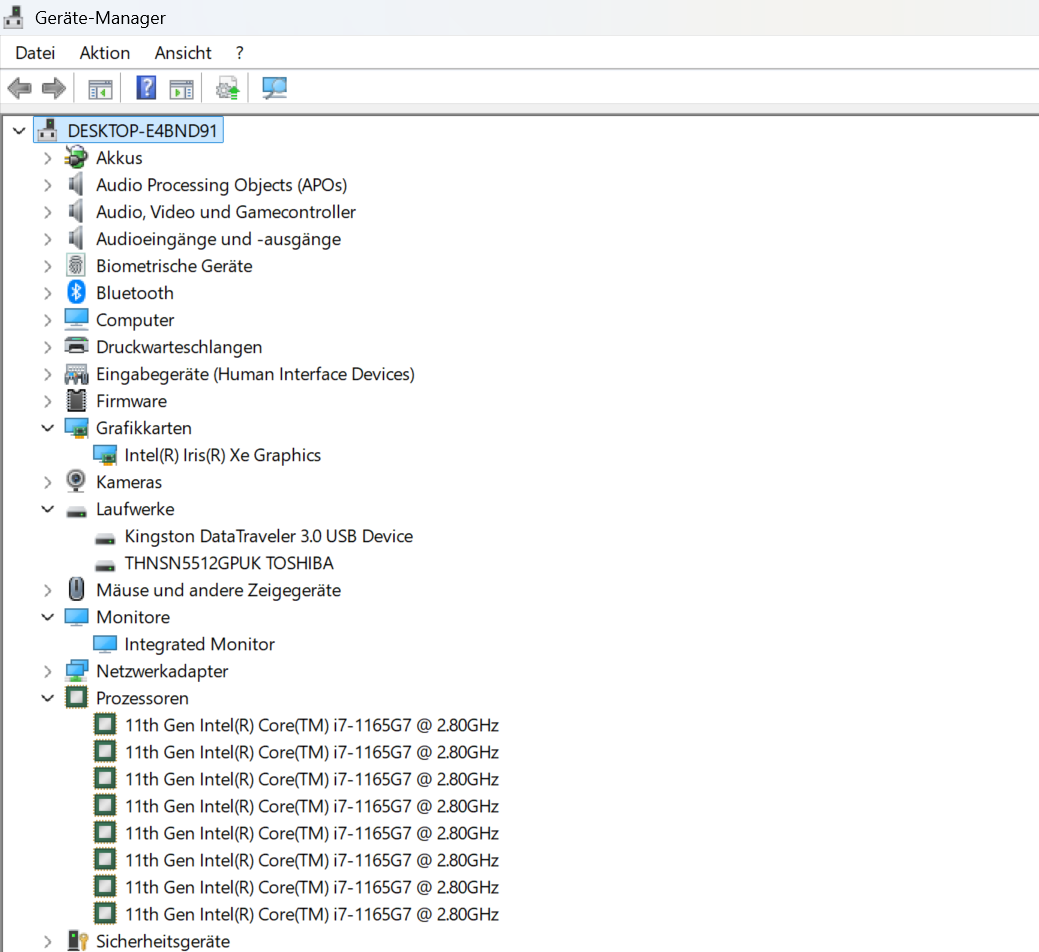This screenshot has width=1039, height=952.
Task: Click the Audioeingänge und -ausgänge speaker icon
Action: [x=76, y=238]
